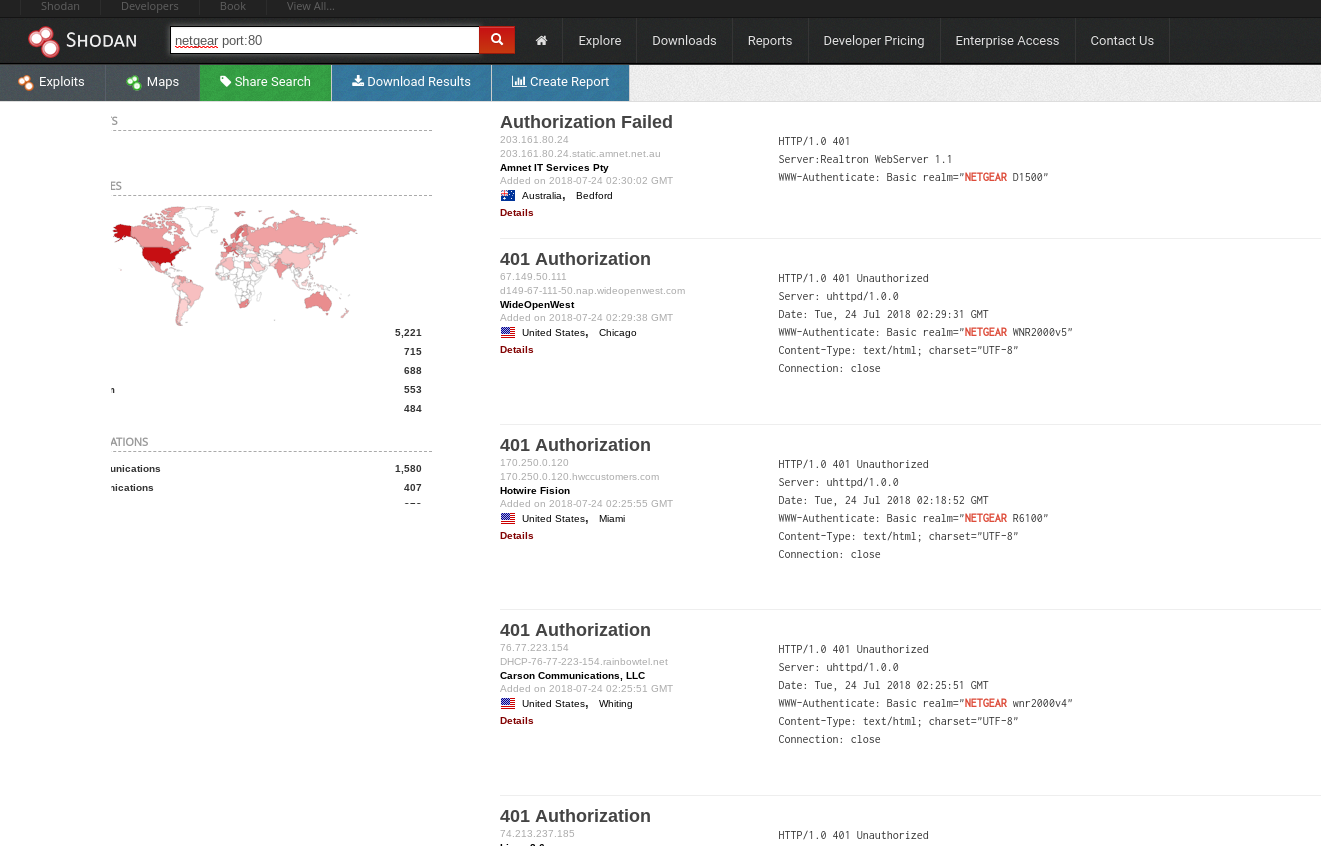This screenshot has height=846, width=1321.
Task: Click IP address 74.213.237.185
Action: click(537, 834)
